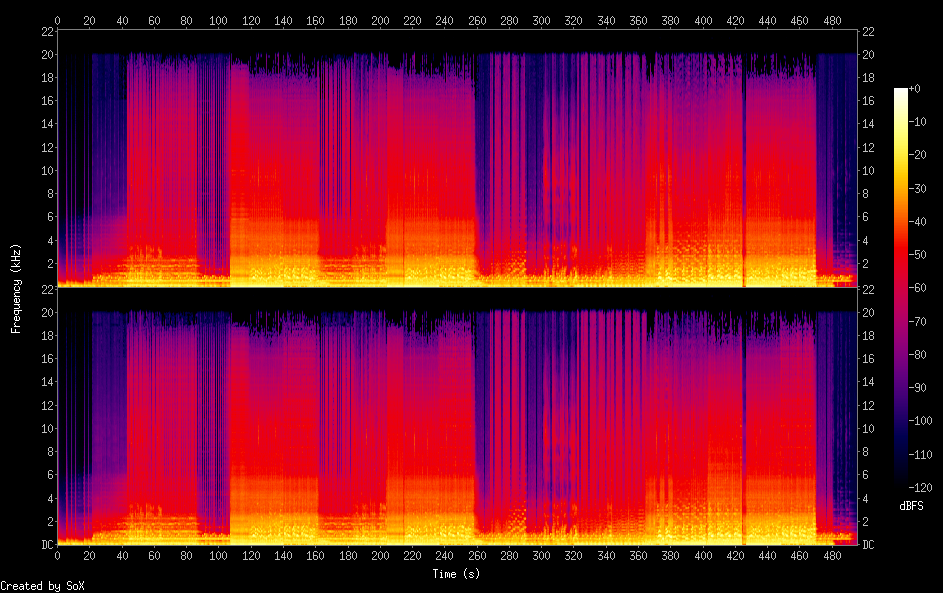943x593 pixels.
Task: Click the "-70" legend value
Action: (918, 321)
